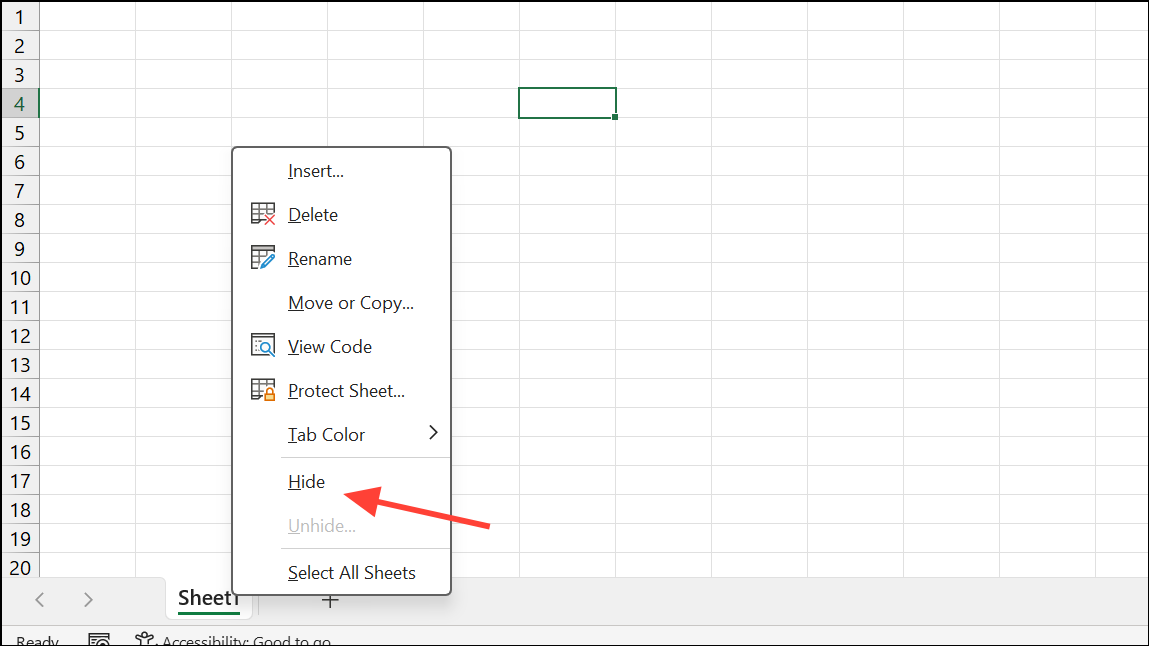Add a new sheet with plus icon
1149x646 pixels.
pyautogui.click(x=330, y=601)
